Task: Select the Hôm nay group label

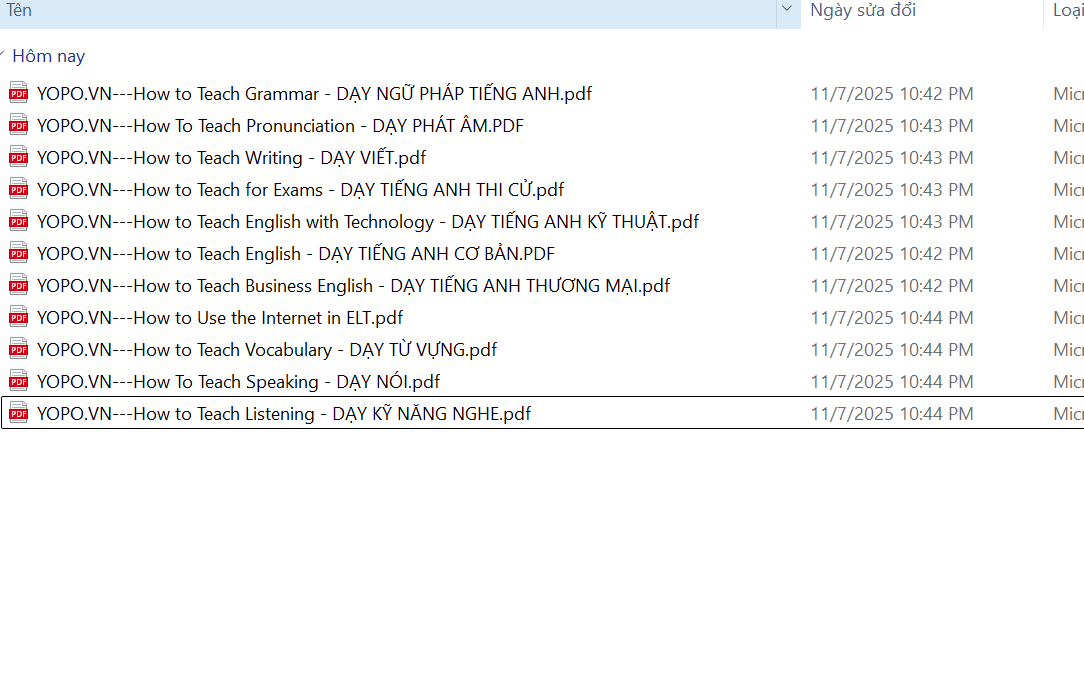Action: 49,56
